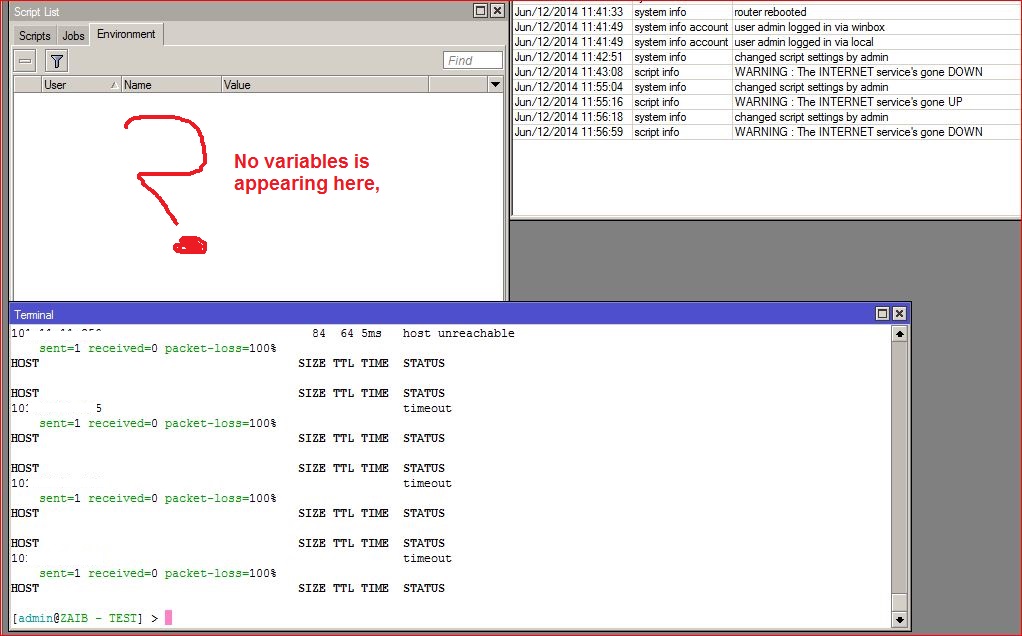Sort by the User column header
The height and width of the screenshot is (636, 1022).
tap(81, 85)
